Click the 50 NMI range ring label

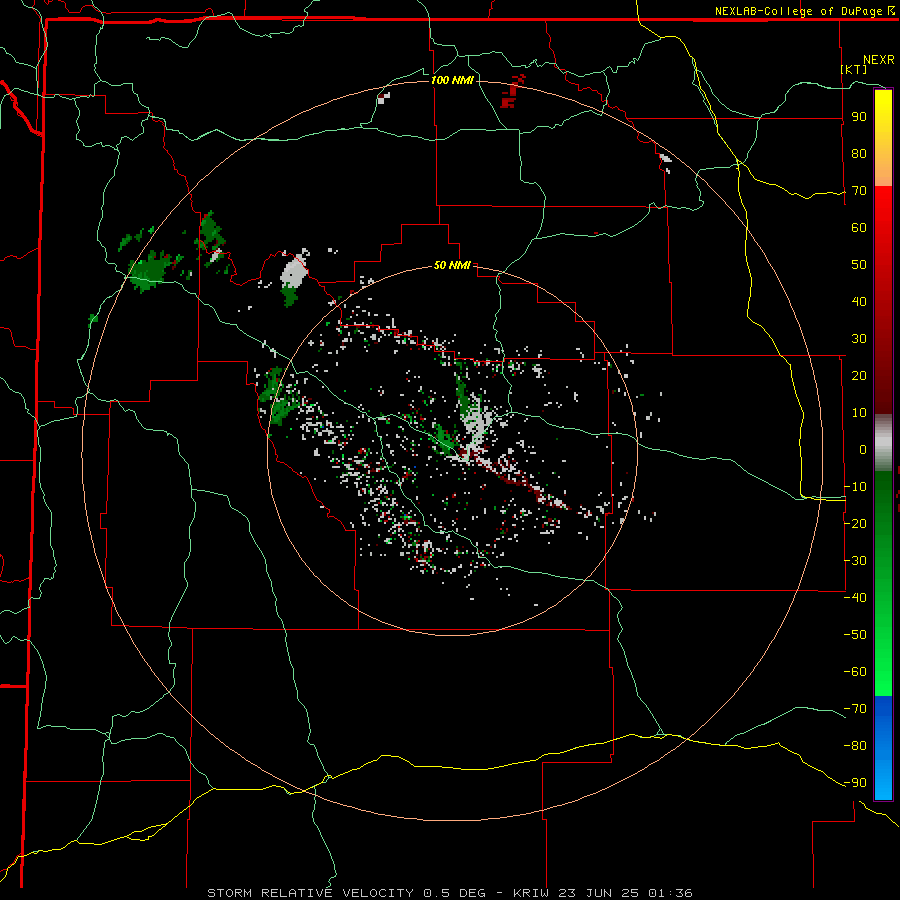(x=452, y=265)
